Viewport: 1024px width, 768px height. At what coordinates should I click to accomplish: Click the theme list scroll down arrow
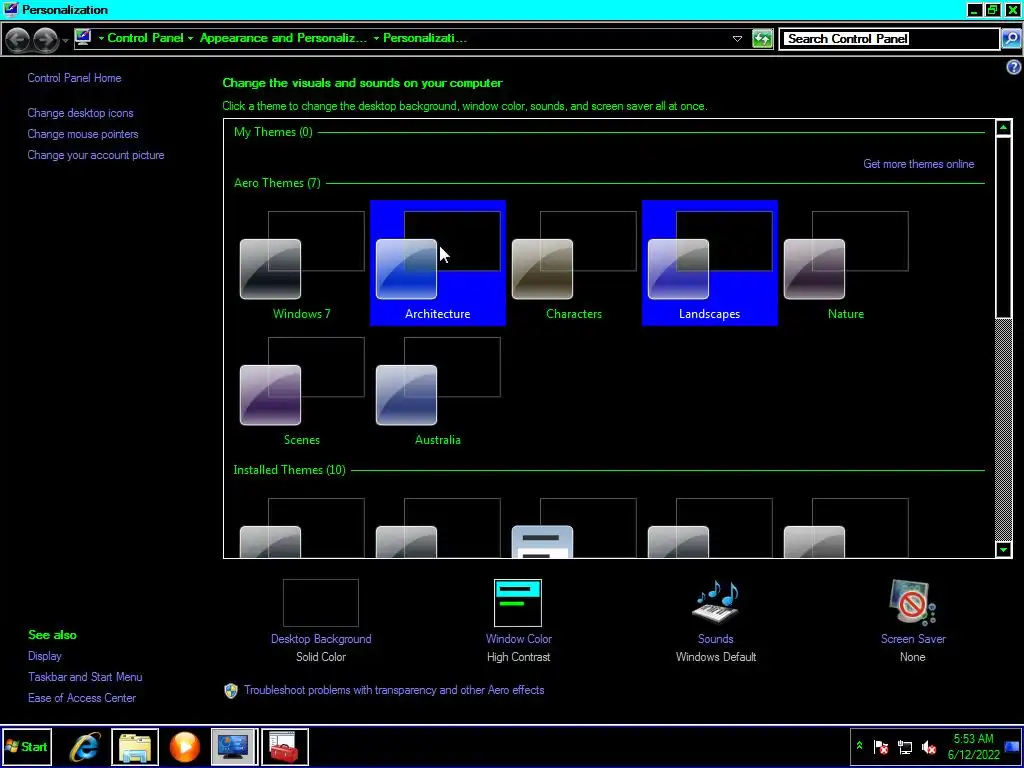point(1004,549)
